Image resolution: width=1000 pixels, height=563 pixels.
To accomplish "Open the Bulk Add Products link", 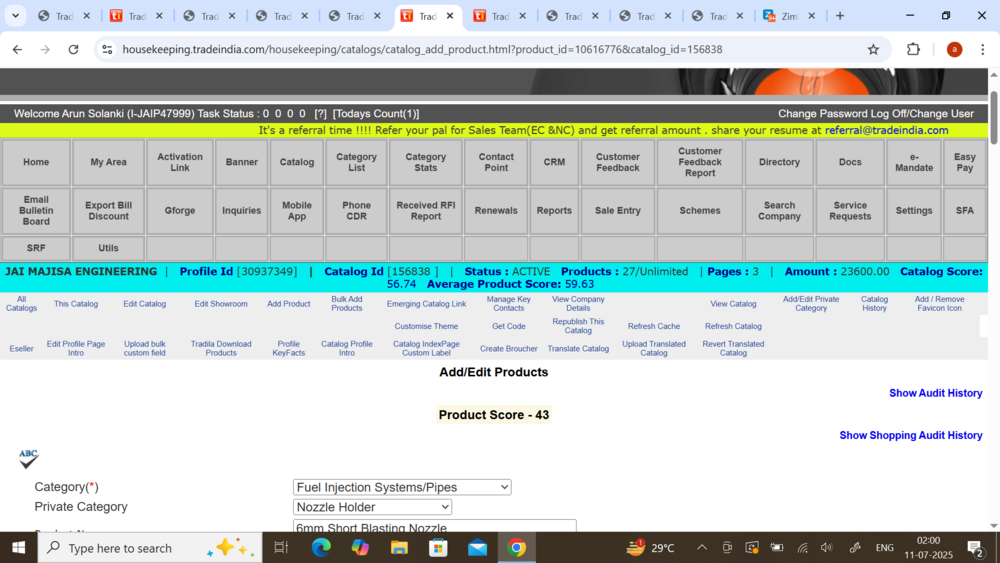I will pos(347,303).
